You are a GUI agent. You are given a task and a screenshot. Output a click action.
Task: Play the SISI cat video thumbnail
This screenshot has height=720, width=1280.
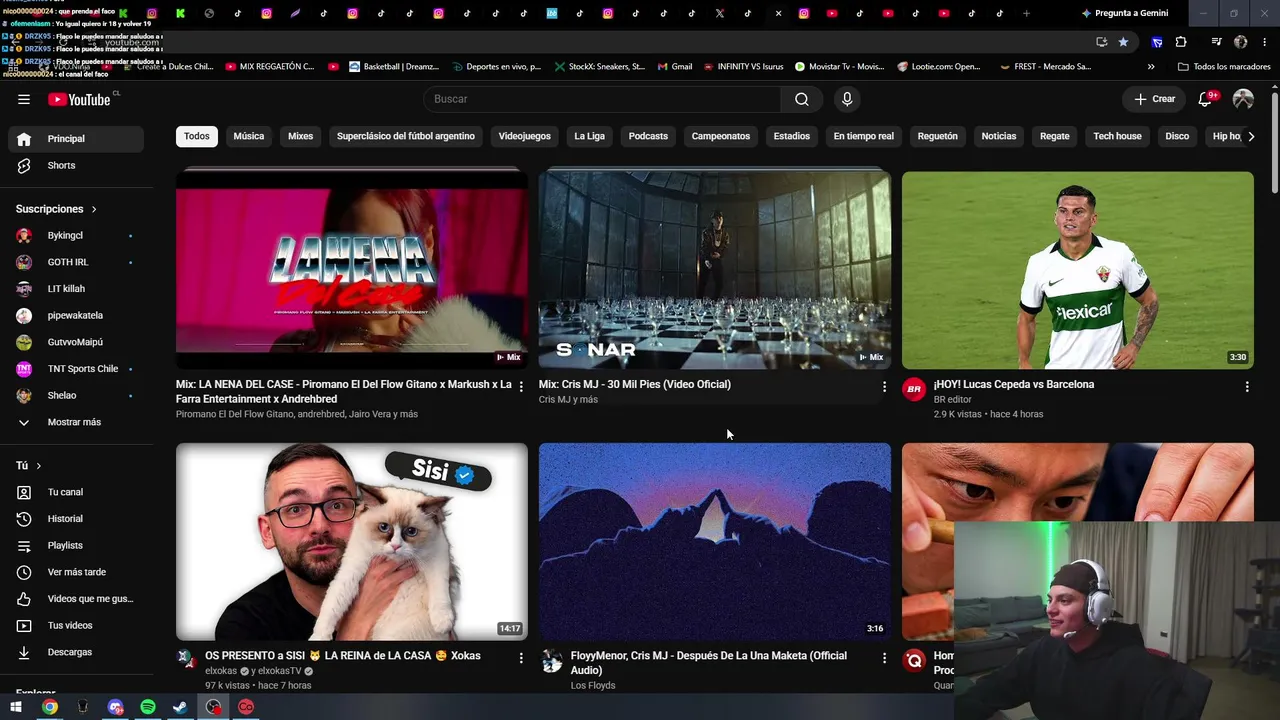click(352, 541)
